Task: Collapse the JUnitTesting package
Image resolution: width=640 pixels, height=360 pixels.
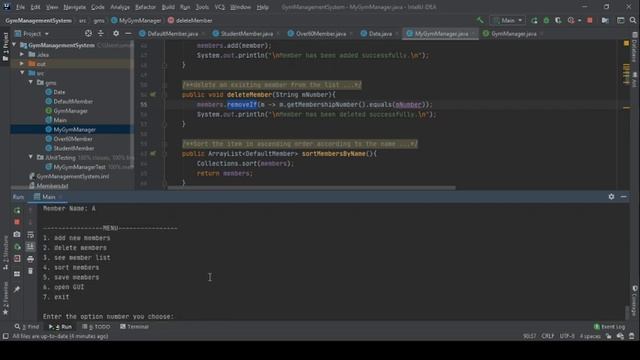Action: pyautogui.click(x=31, y=157)
